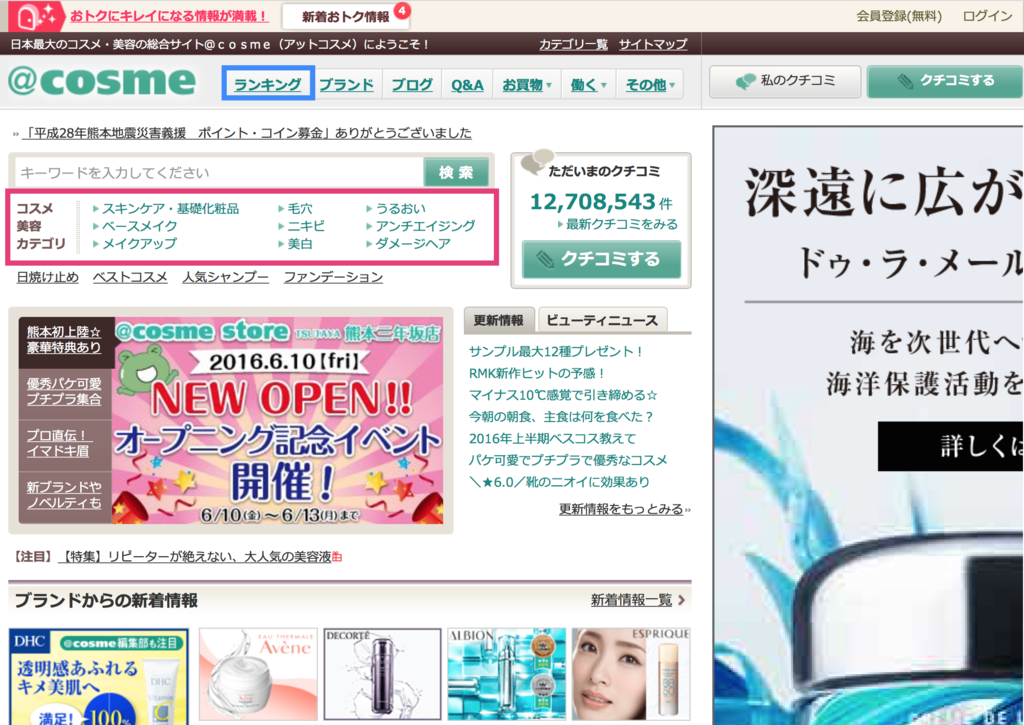
Task: Click 新着情報一覧 link
Action: pyautogui.click(x=632, y=600)
